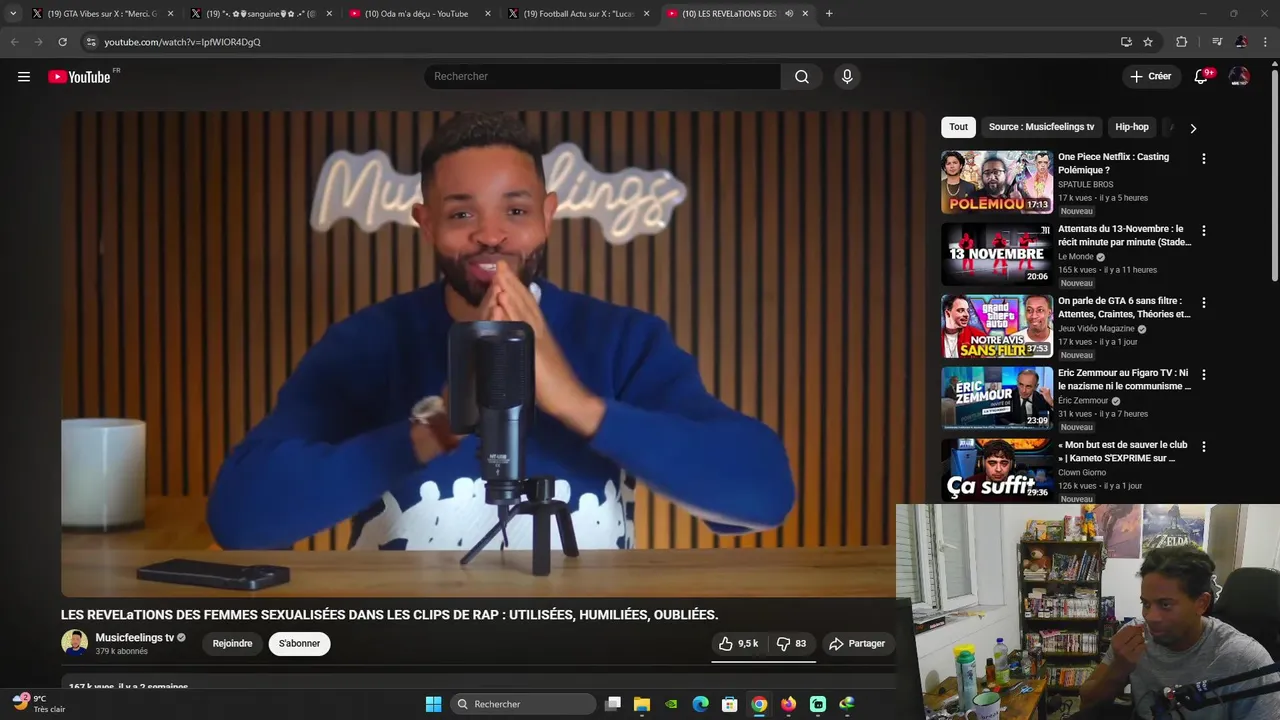1280x720 pixels.
Task: Open the tab search dropdown arrow
Action: tap(13, 14)
